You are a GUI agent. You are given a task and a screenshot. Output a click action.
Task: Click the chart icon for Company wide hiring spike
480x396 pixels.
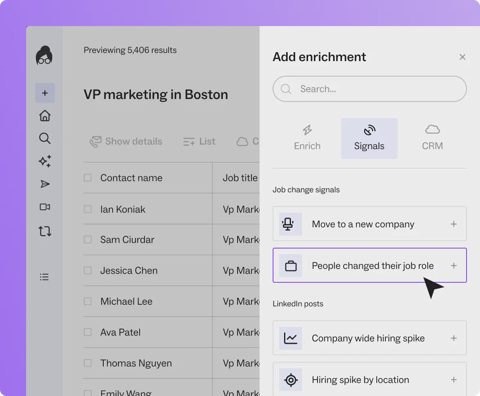click(291, 338)
